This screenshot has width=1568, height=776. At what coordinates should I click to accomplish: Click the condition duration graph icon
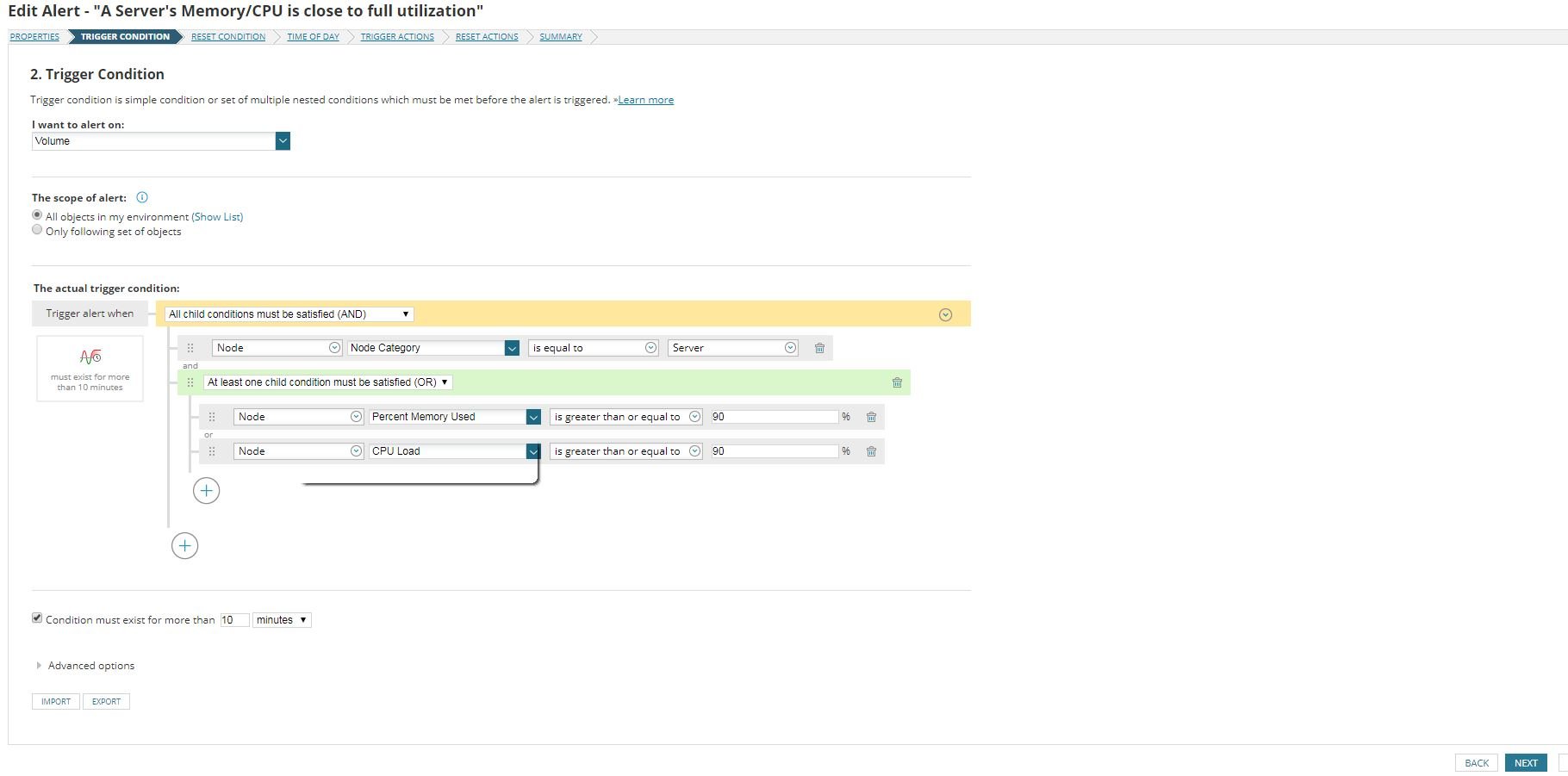click(x=90, y=357)
